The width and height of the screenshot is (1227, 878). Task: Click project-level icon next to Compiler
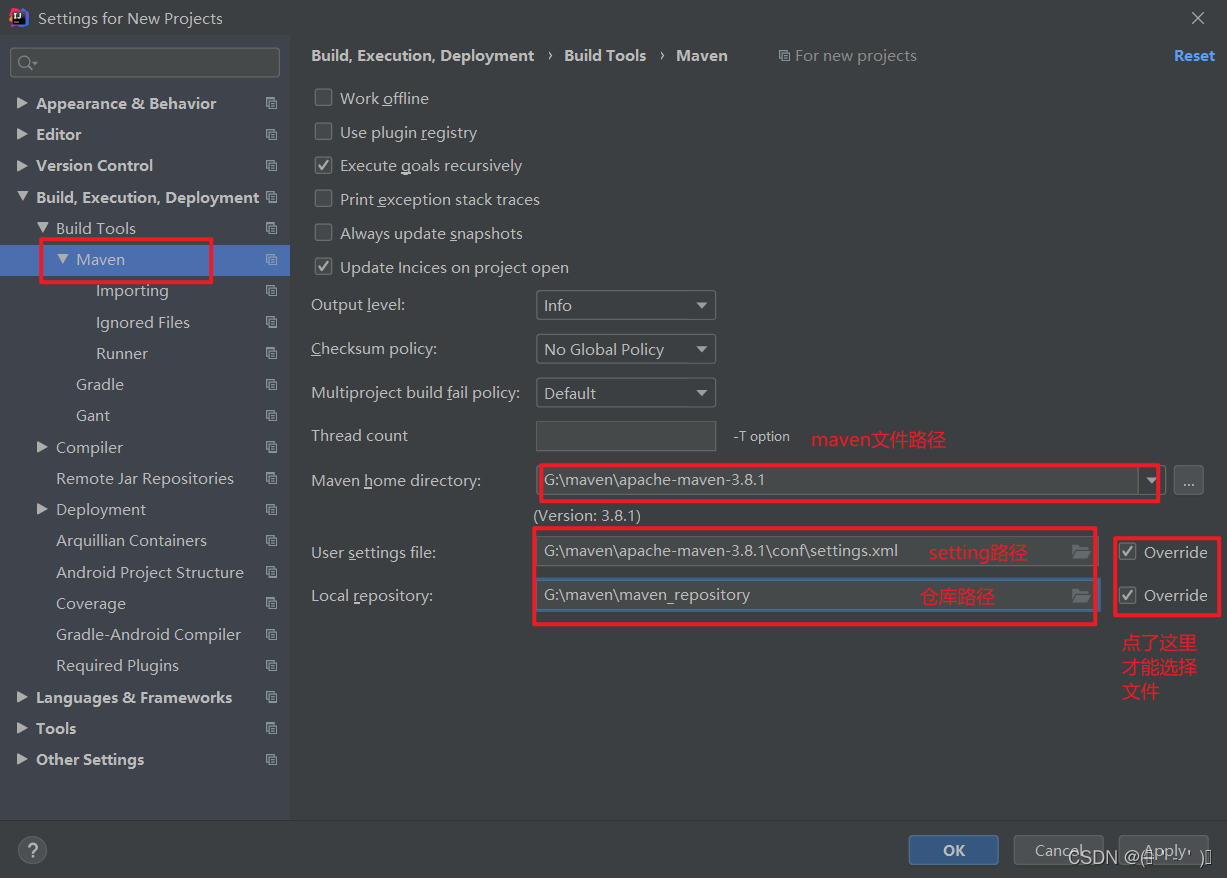(271, 447)
